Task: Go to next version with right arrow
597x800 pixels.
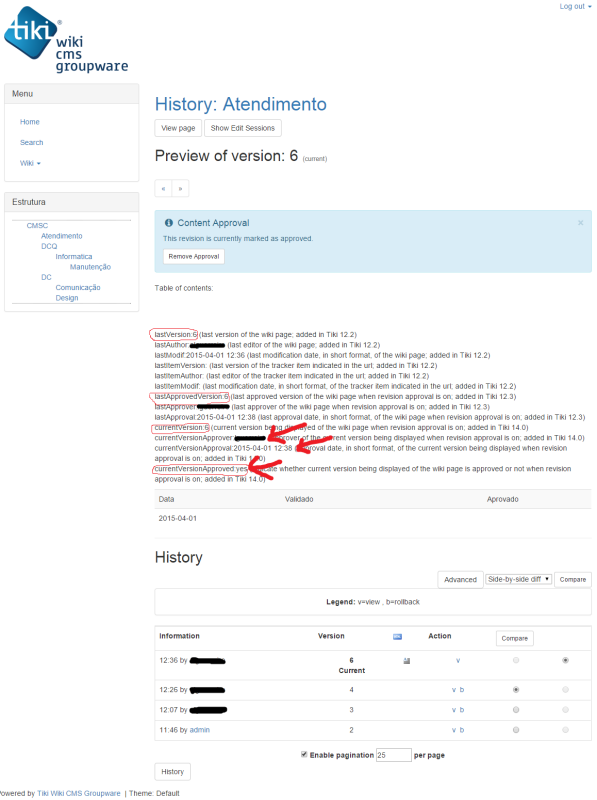Action: pyautogui.click(x=180, y=189)
